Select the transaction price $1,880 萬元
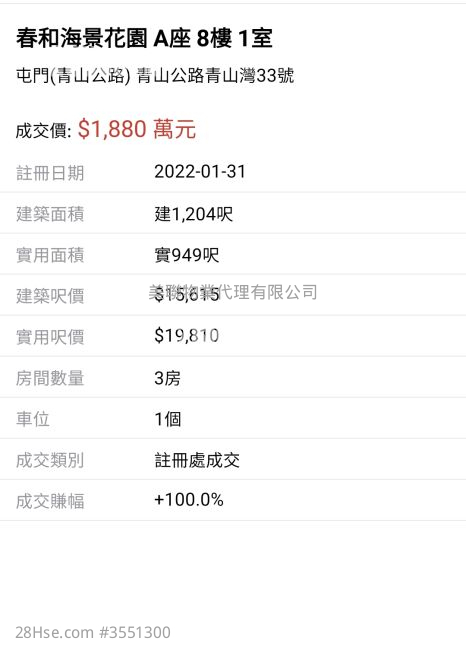 click(137, 129)
